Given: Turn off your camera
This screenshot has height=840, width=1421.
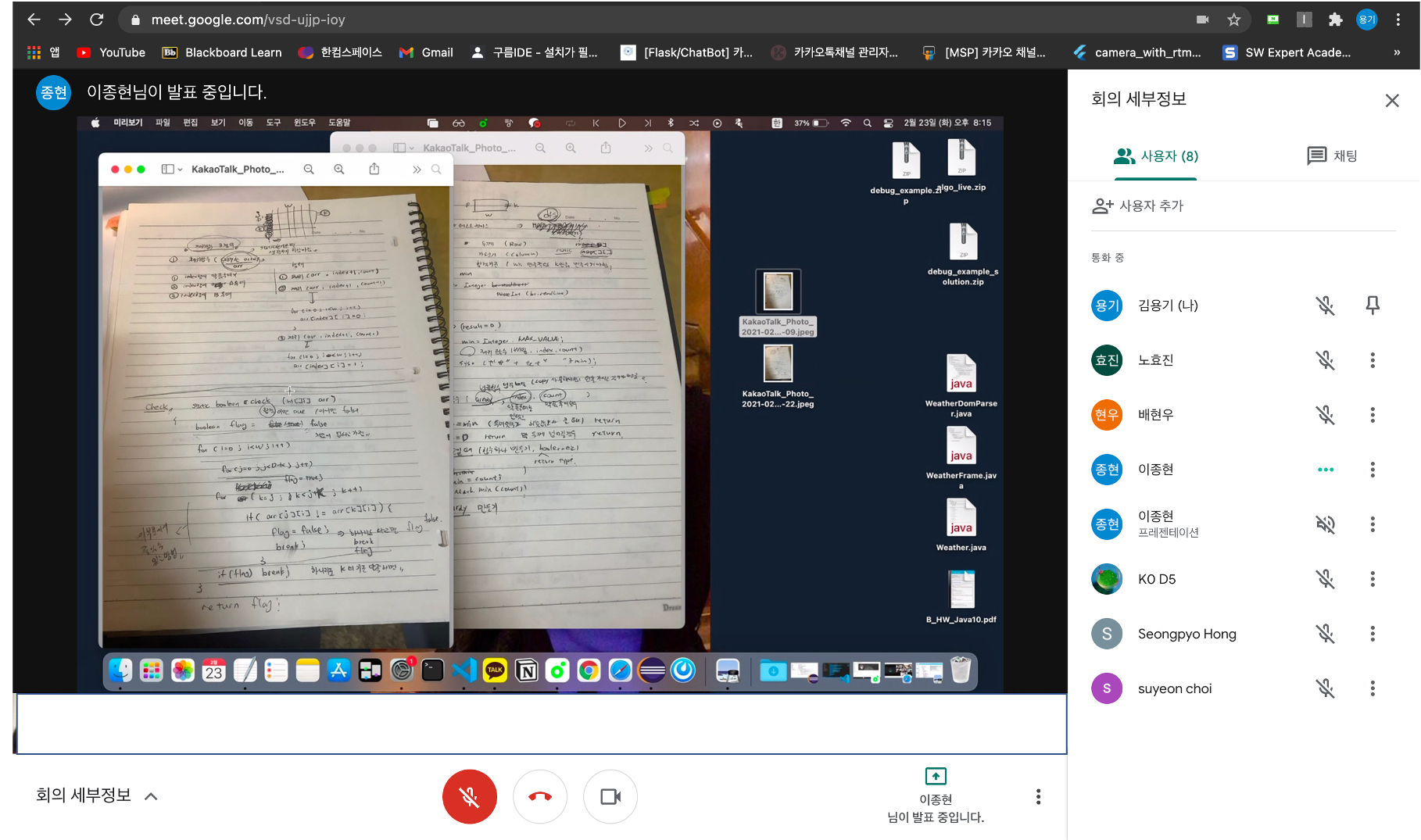Looking at the screenshot, I should (x=610, y=796).
